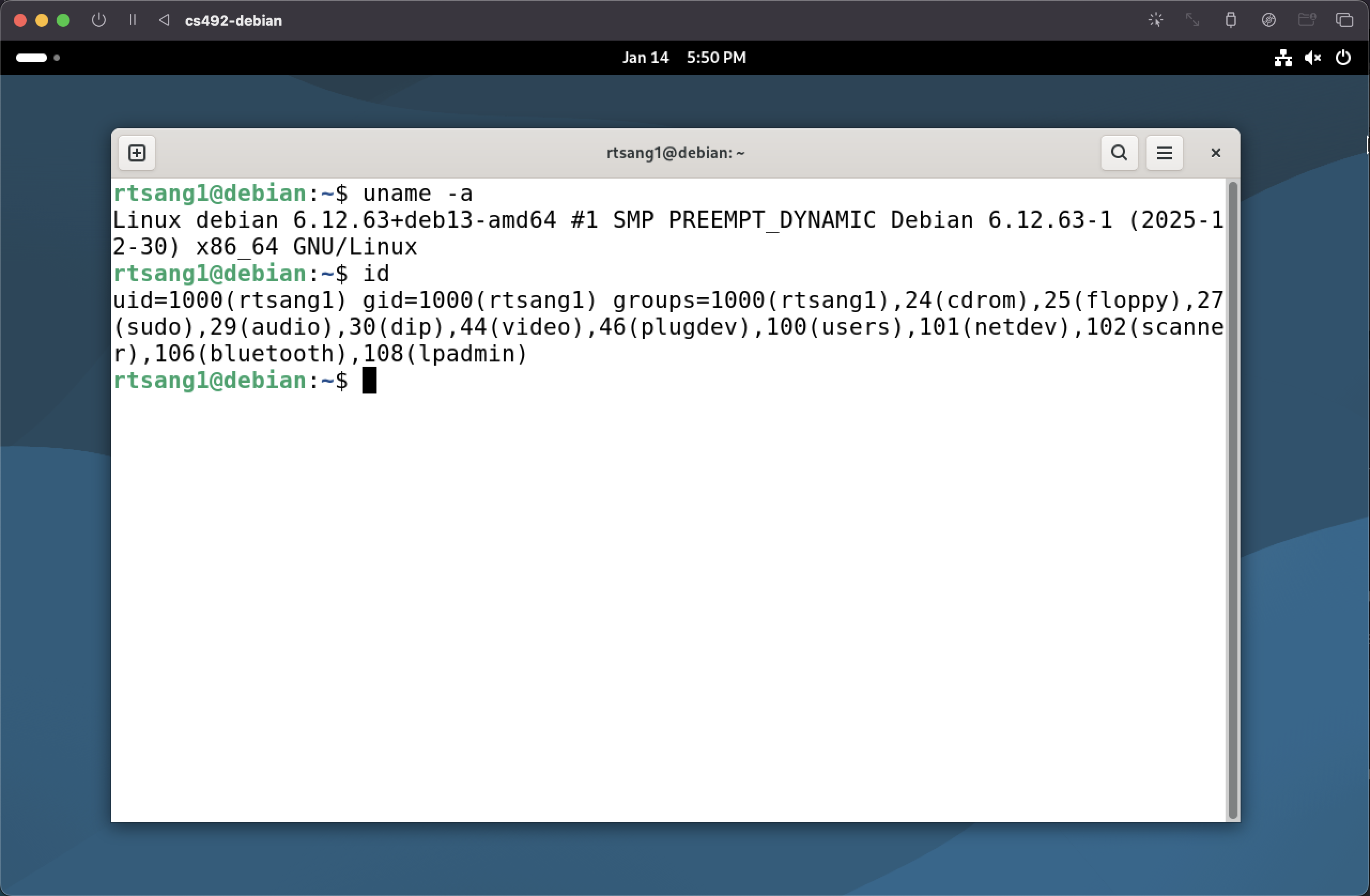Close the terminal window
Image resolution: width=1370 pixels, height=896 pixels.
[1215, 153]
